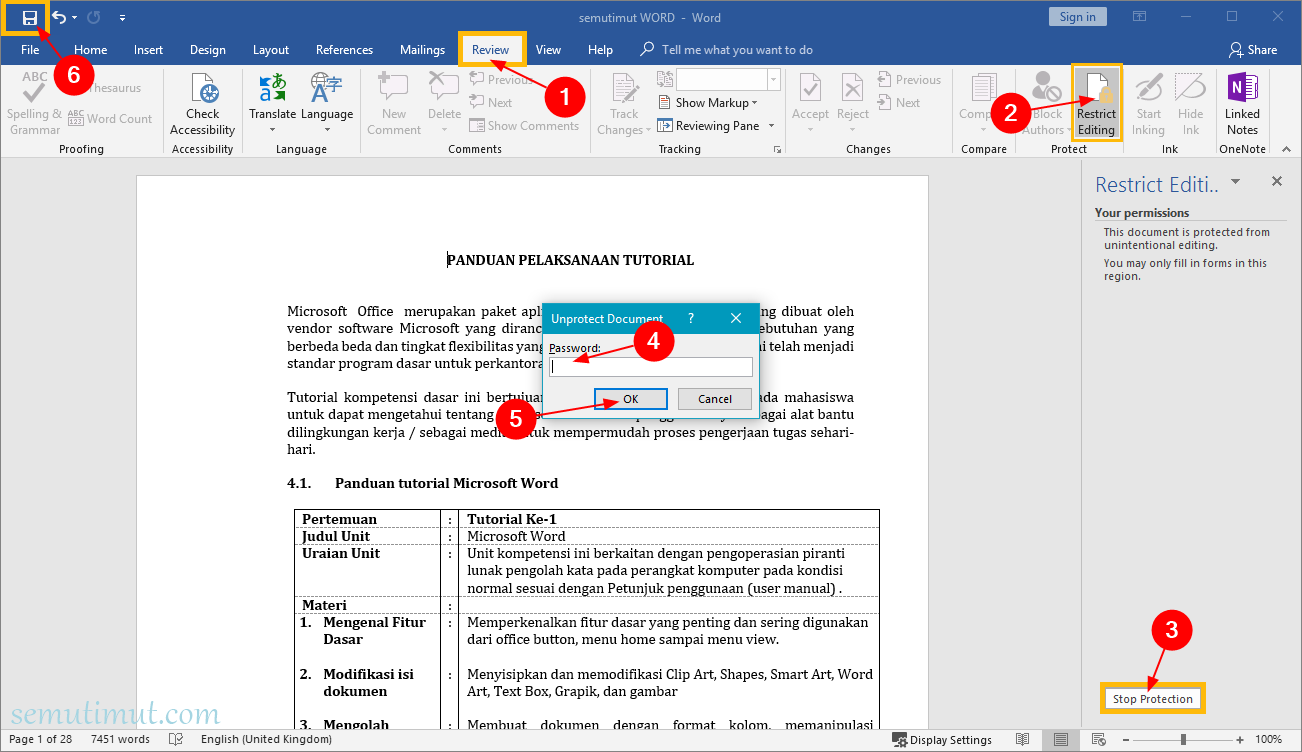Click the Redo arrow icon
The height and width of the screenshot is (752, 1302).
tap(94, 17)
